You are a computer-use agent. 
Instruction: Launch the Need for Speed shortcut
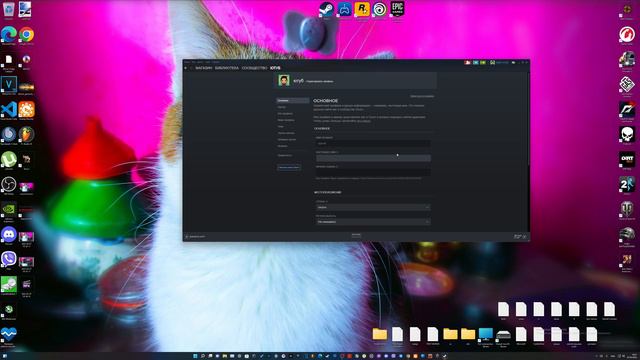[627, 109]
